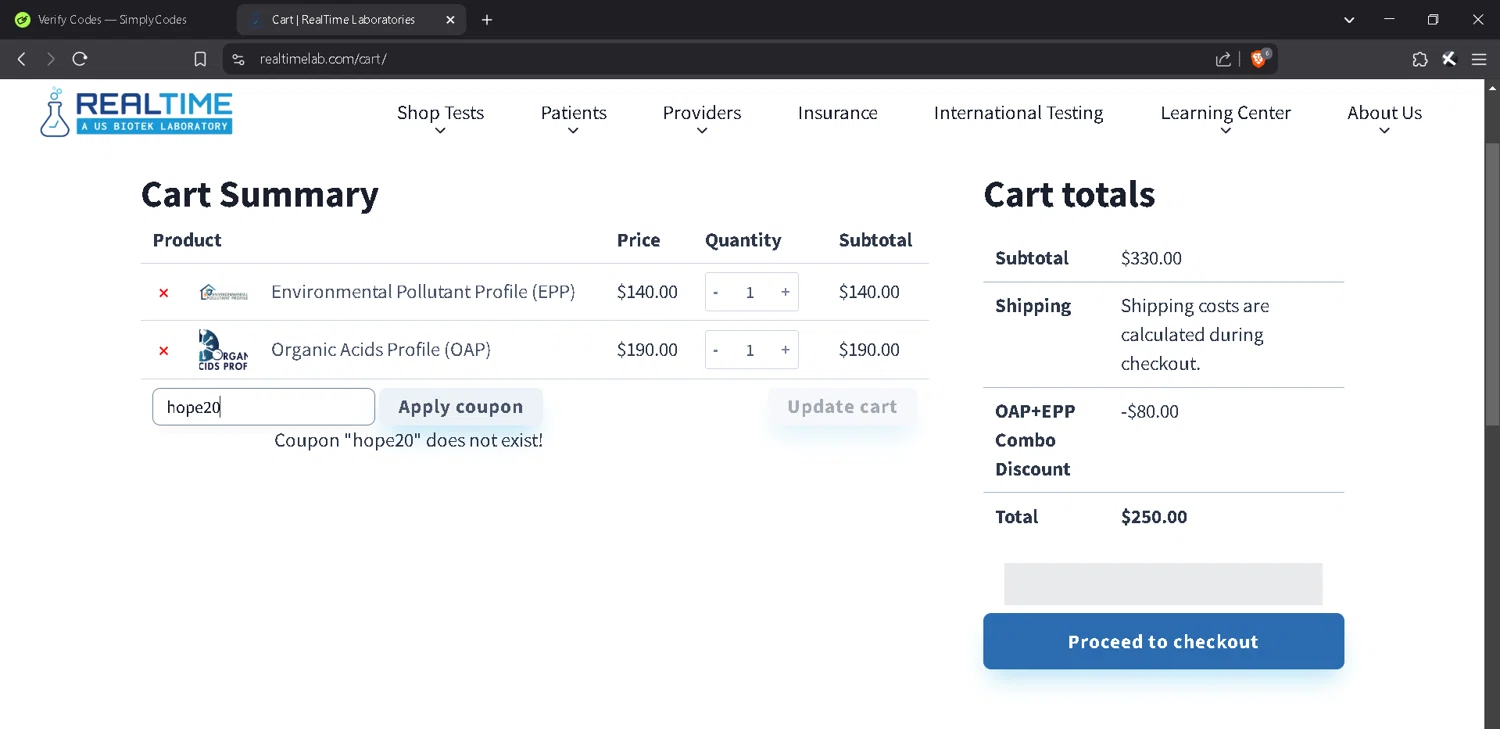The height and width of the screenshot is (729, 1500).
Task: Remove Environmental Pollutant Profile from cart
Action: coord(164,293)
